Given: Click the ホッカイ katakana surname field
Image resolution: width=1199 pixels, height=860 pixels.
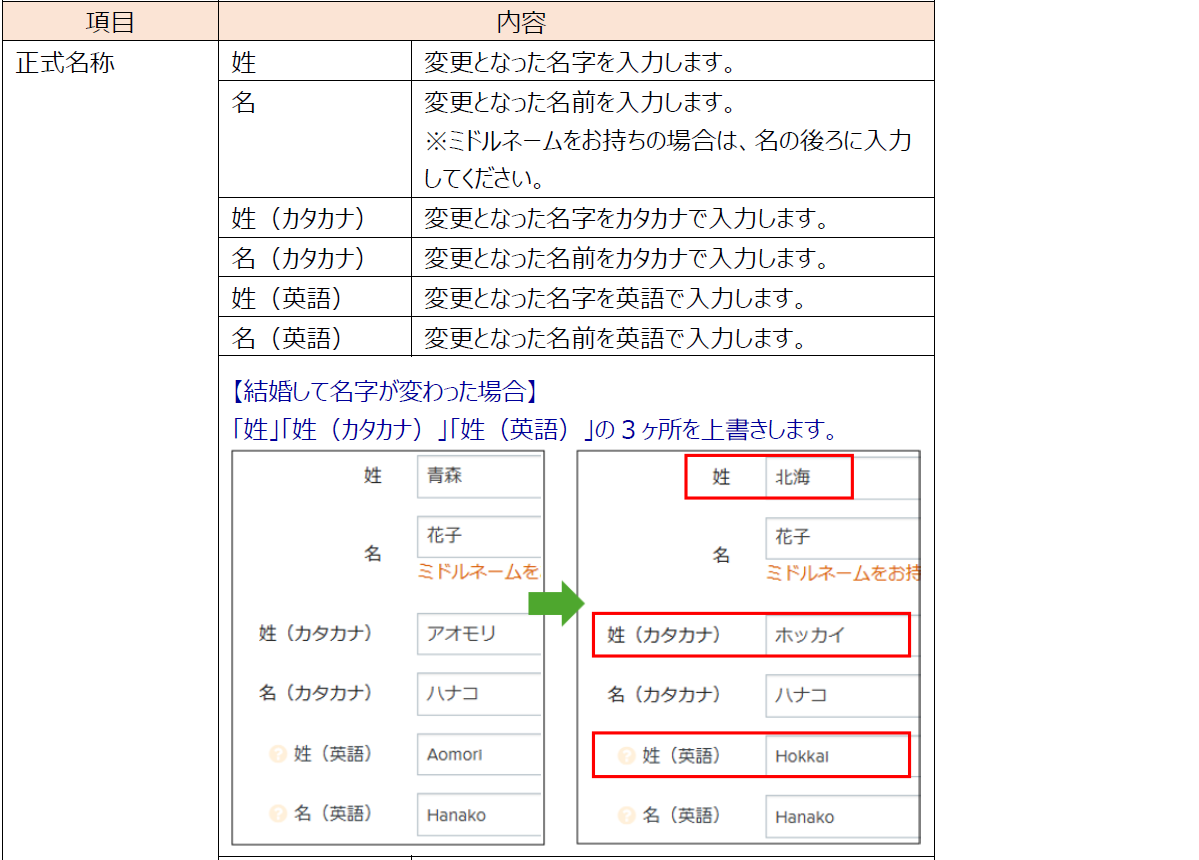Looking at the screenshot, I should [x=842, y=635].
